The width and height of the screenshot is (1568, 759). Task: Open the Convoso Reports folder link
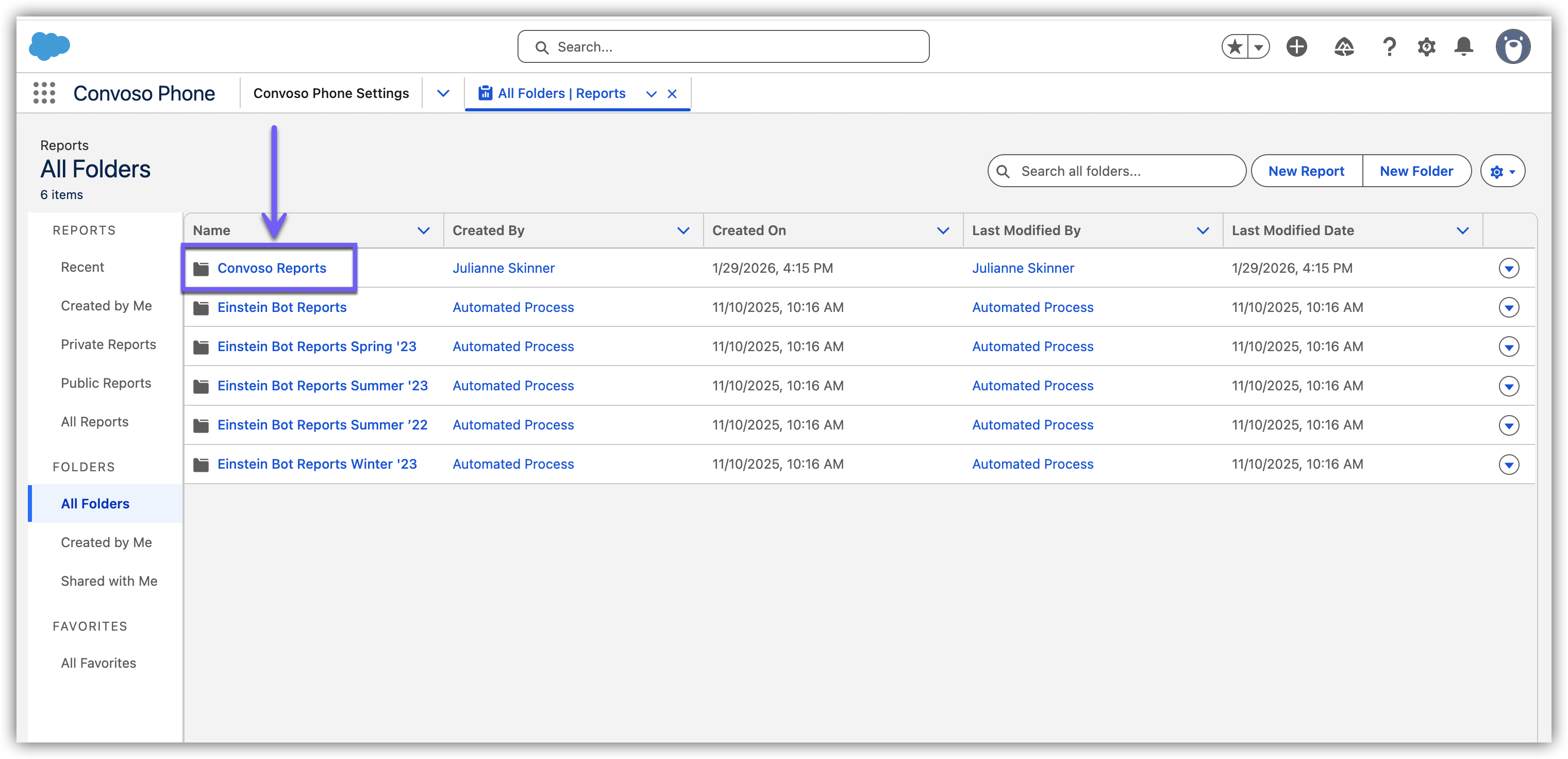coord(272,269)
